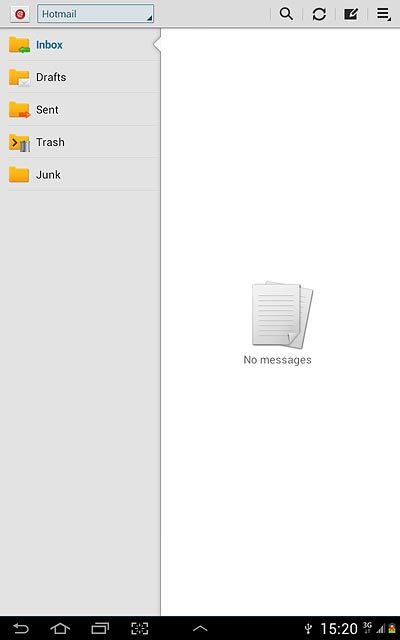Open the Hotmail account dropdown
Image resolution: width=400 pixels, height=640 pixels.
click(96, 14)
